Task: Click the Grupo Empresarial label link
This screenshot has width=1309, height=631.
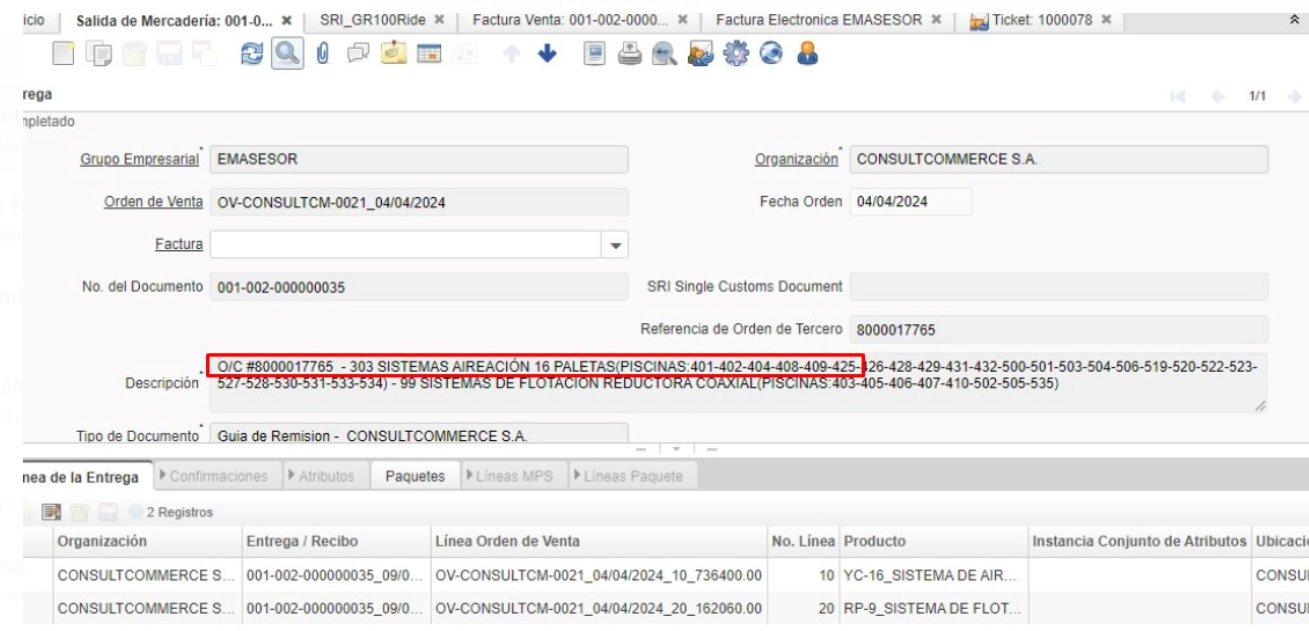Action: (x=139, y=159)
